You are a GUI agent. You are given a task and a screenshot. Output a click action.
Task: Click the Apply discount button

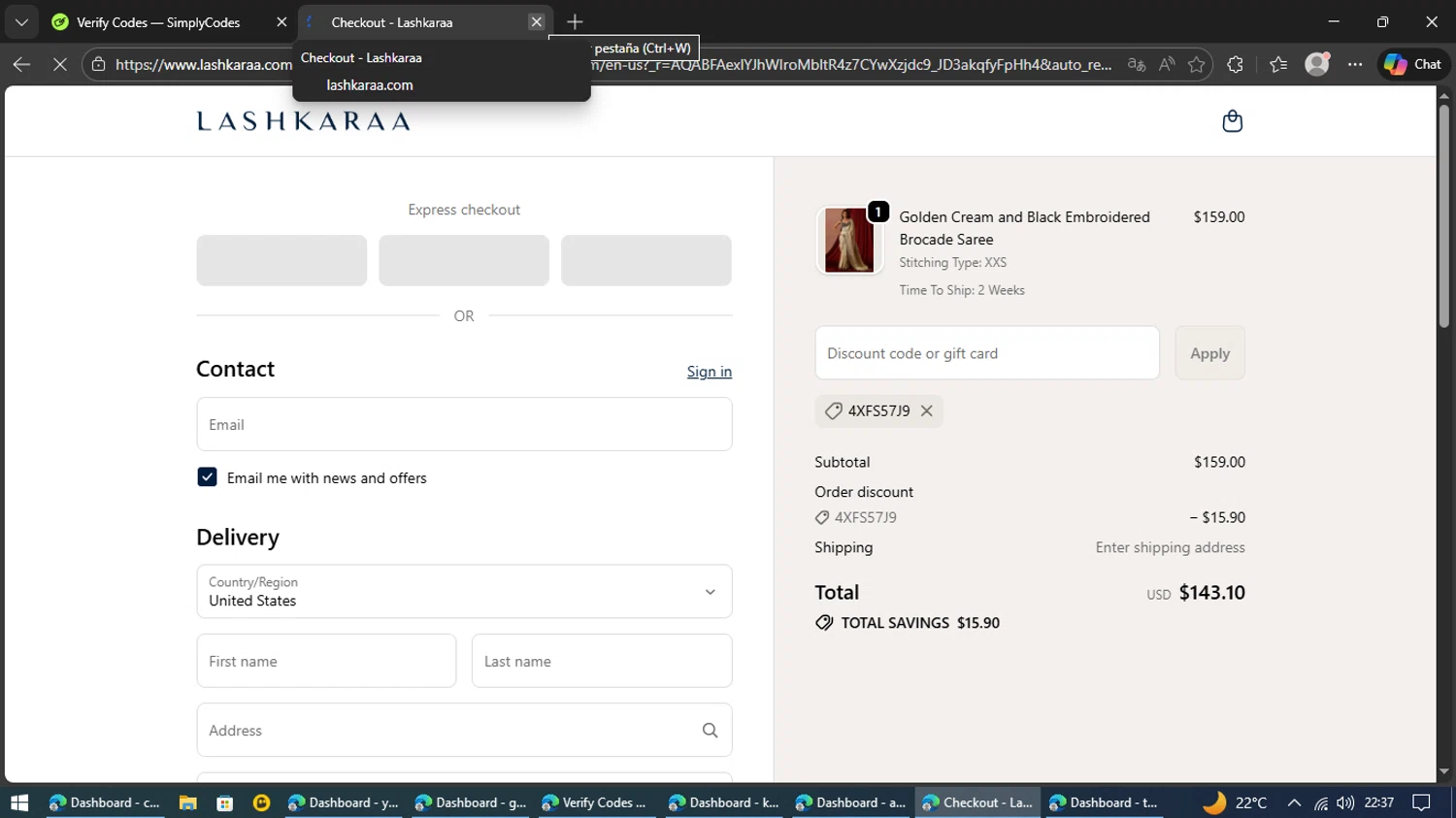[1209, 353]
